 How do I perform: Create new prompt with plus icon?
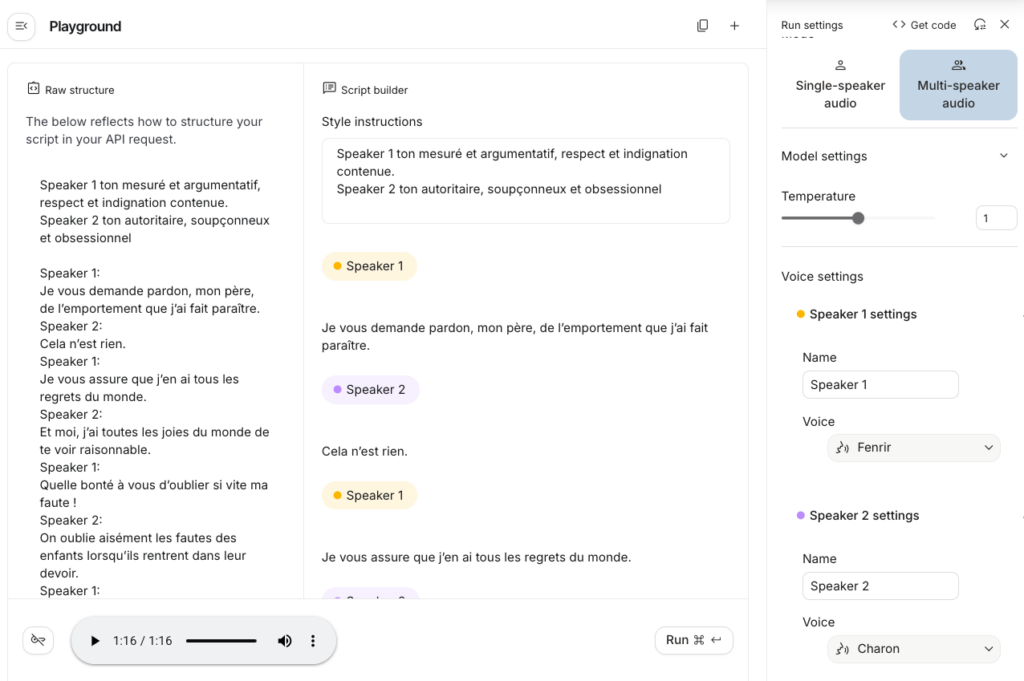pos(734,26)
